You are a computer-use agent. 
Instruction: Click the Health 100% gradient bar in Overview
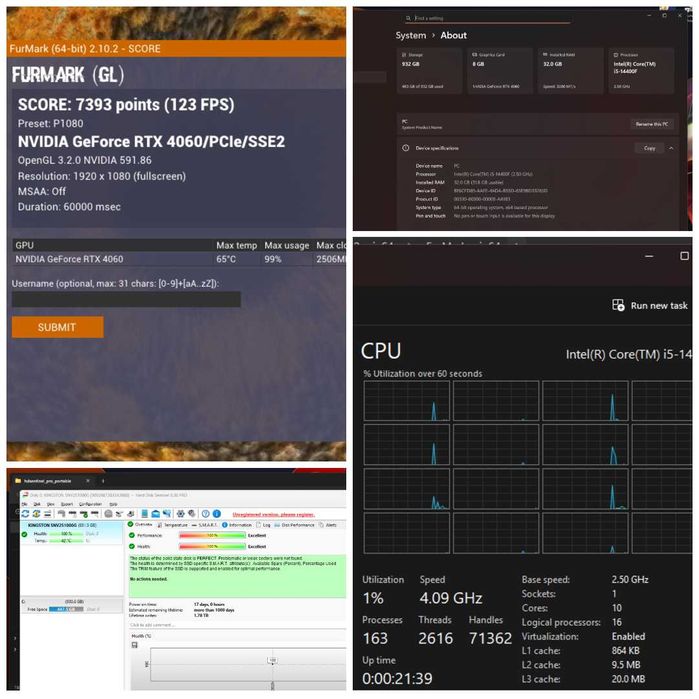point(213,546)
